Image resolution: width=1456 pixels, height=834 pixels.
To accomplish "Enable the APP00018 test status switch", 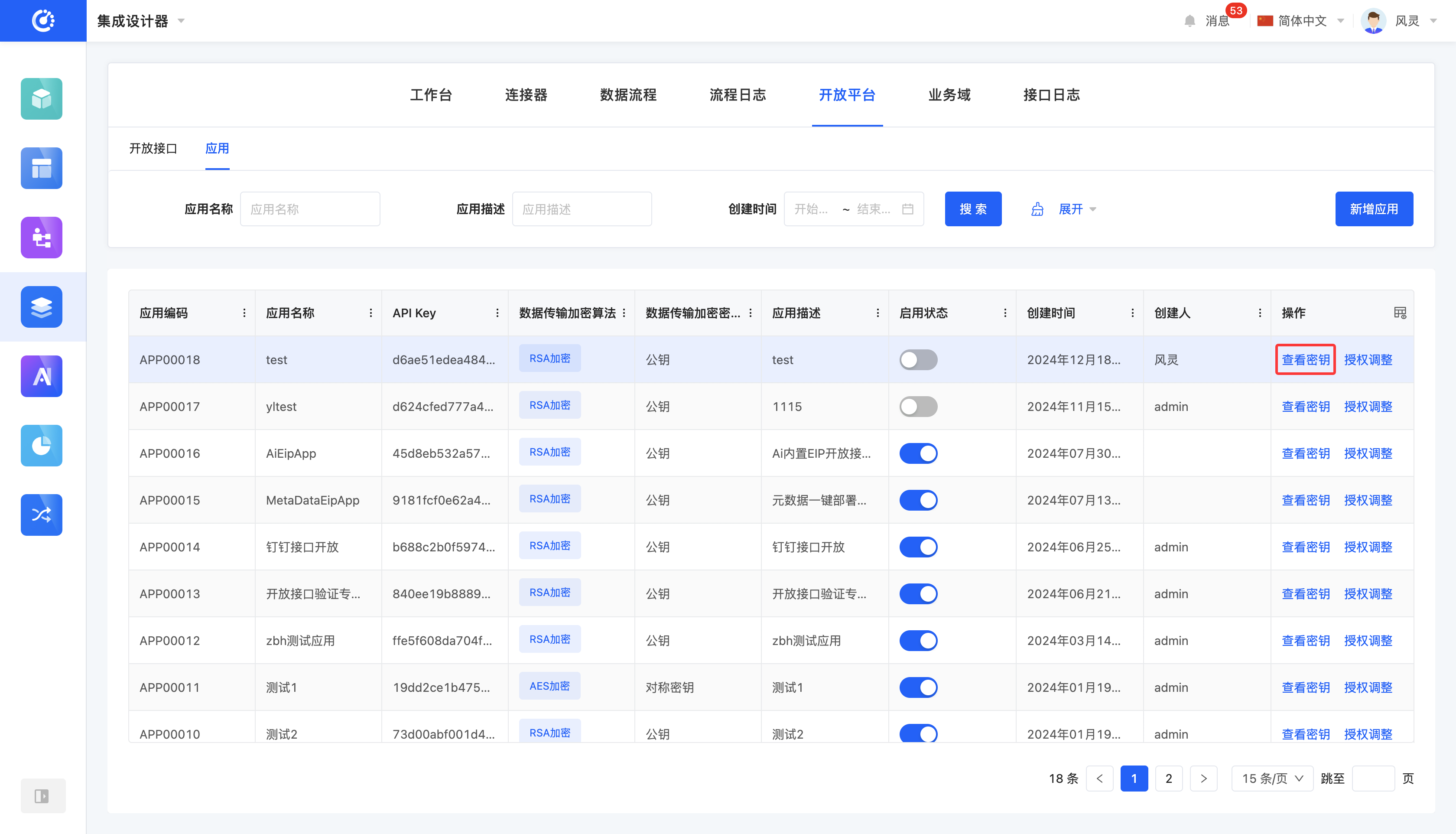I will click(918, 360).
